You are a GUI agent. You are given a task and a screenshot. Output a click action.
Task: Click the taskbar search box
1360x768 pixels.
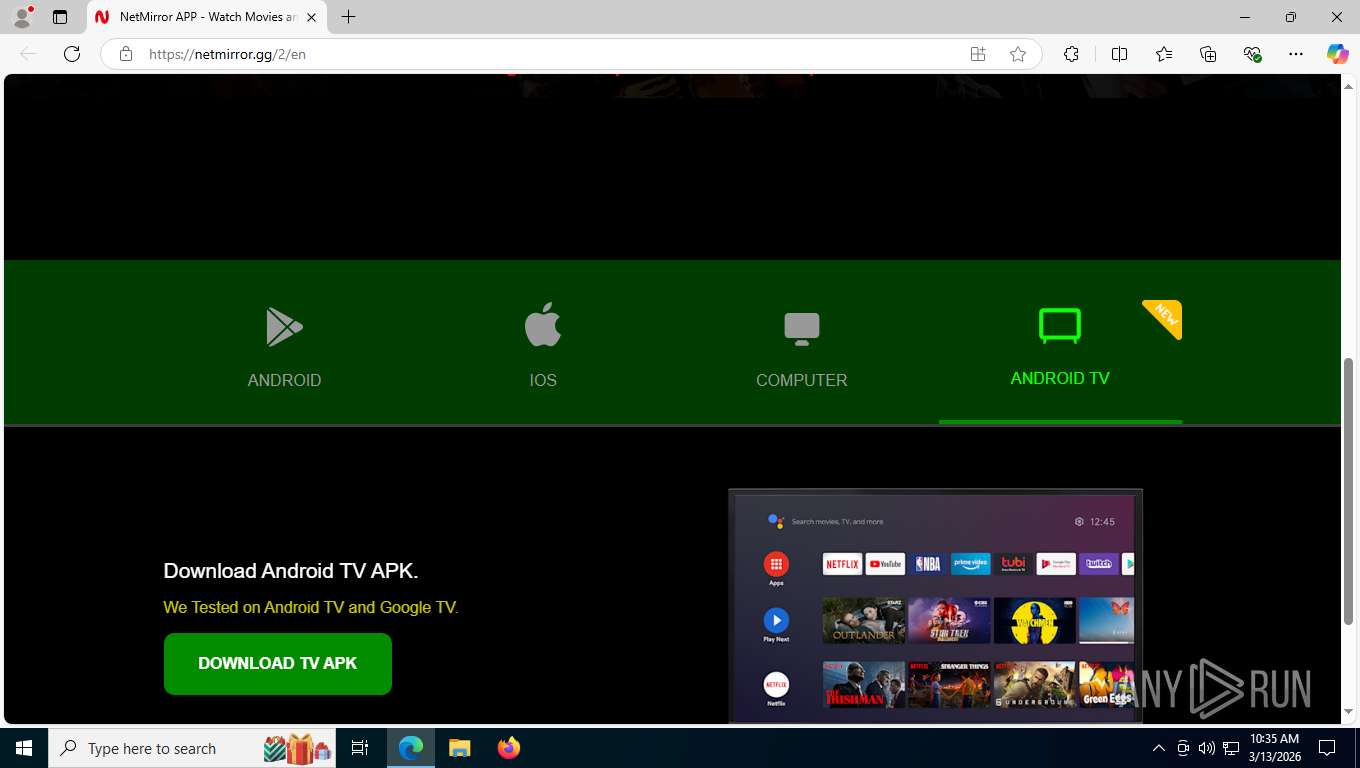click(192, 748)
